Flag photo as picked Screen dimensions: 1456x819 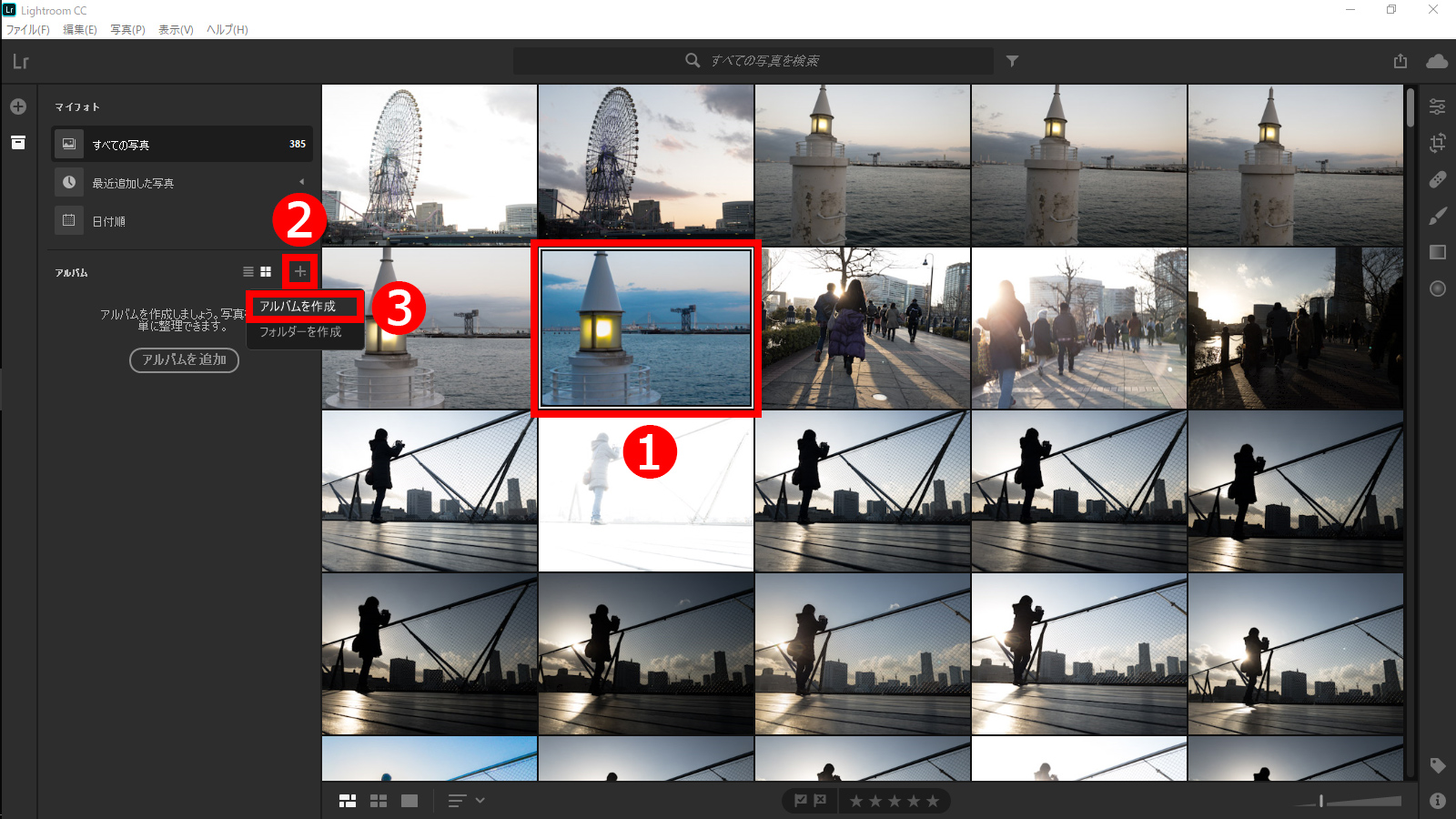801,801
